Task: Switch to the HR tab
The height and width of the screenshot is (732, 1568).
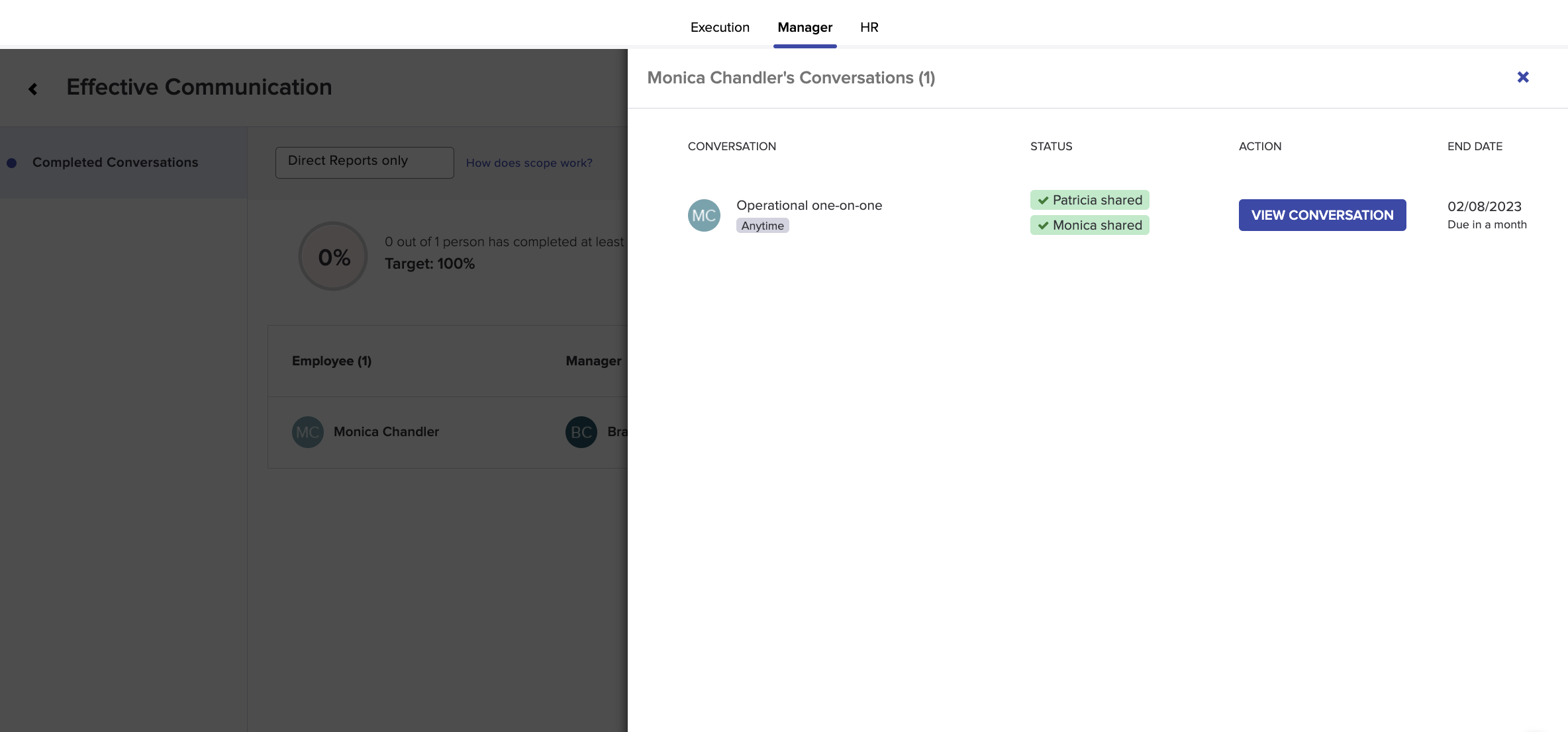Action: pos(869,27)
